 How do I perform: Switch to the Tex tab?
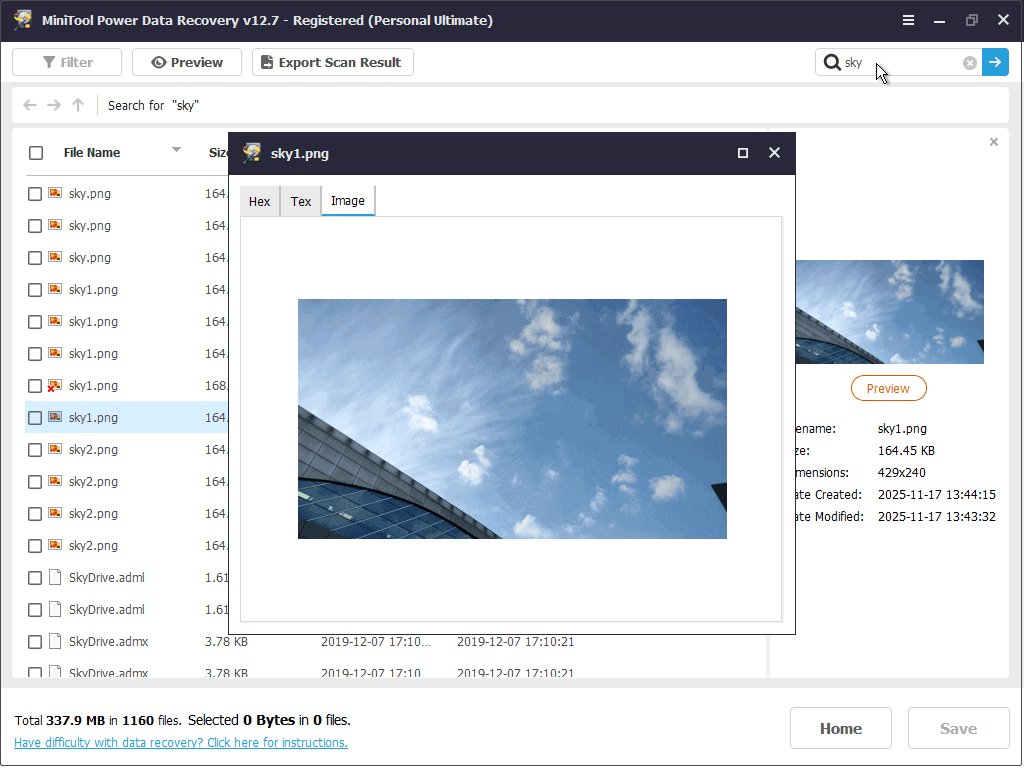[x=300, y=201]
